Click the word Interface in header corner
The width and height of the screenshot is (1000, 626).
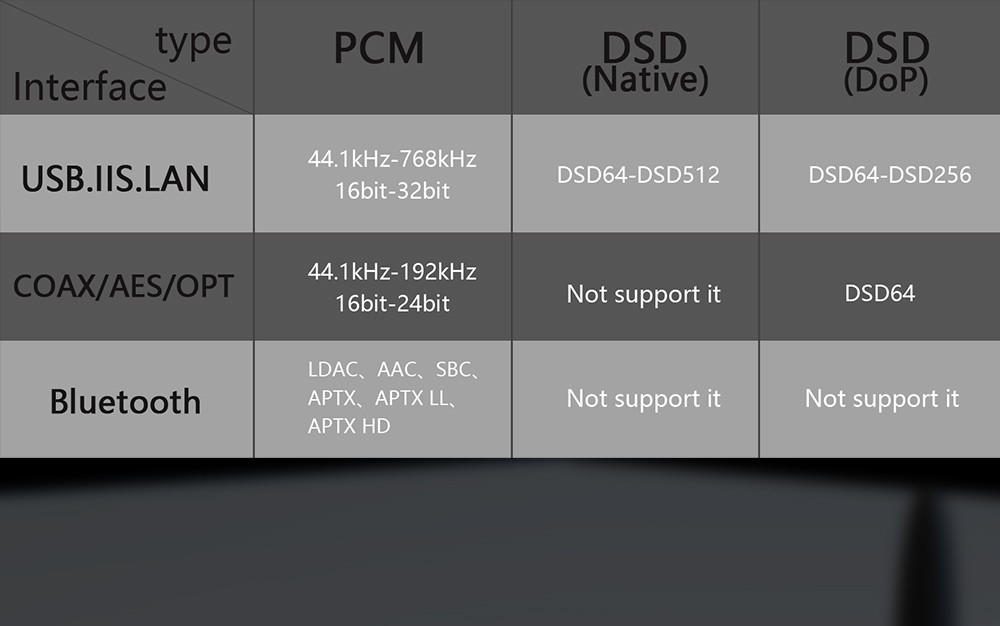pyautogui.click(x=90, y=87)
